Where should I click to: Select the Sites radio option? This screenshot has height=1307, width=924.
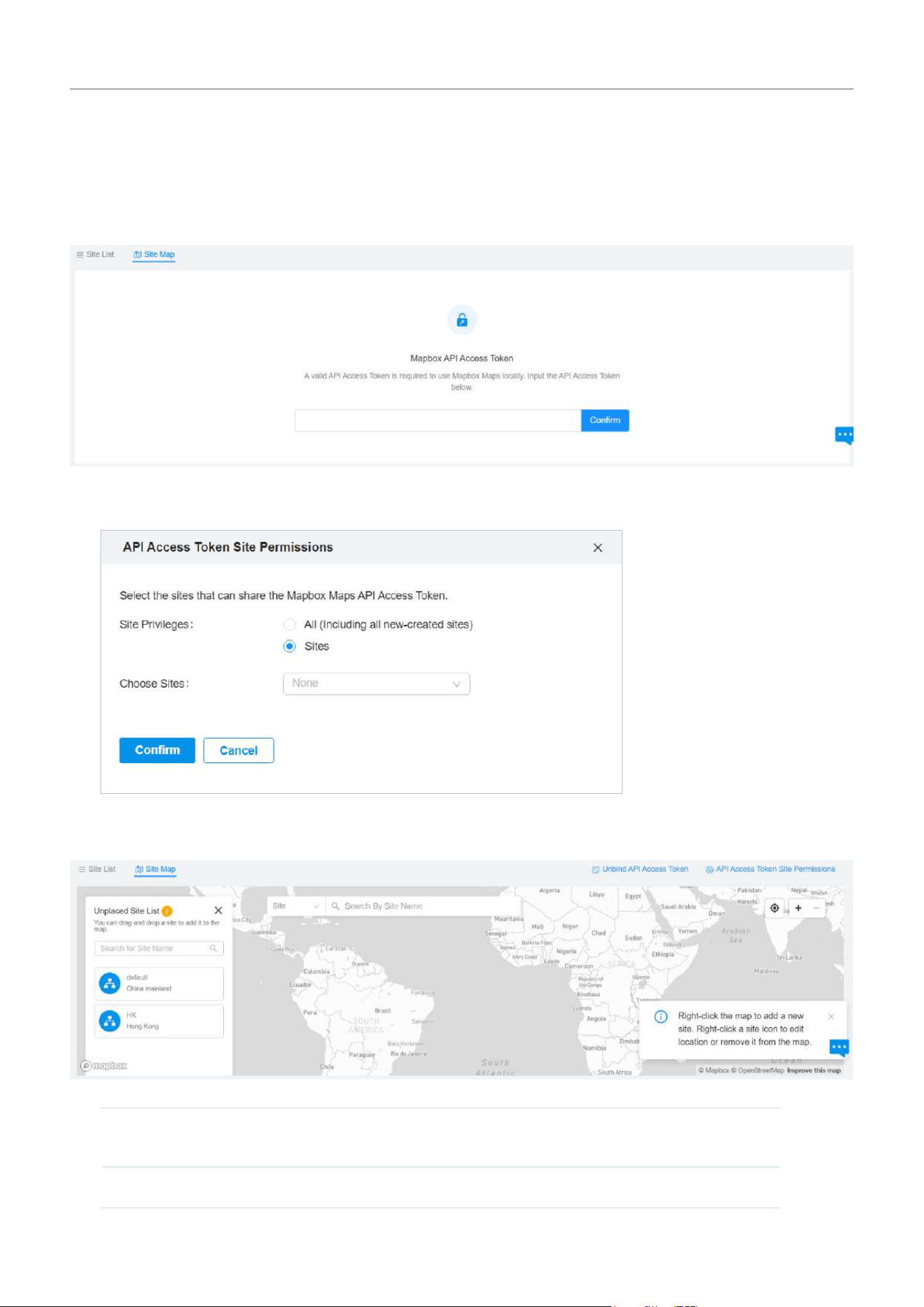click(290, 647)
